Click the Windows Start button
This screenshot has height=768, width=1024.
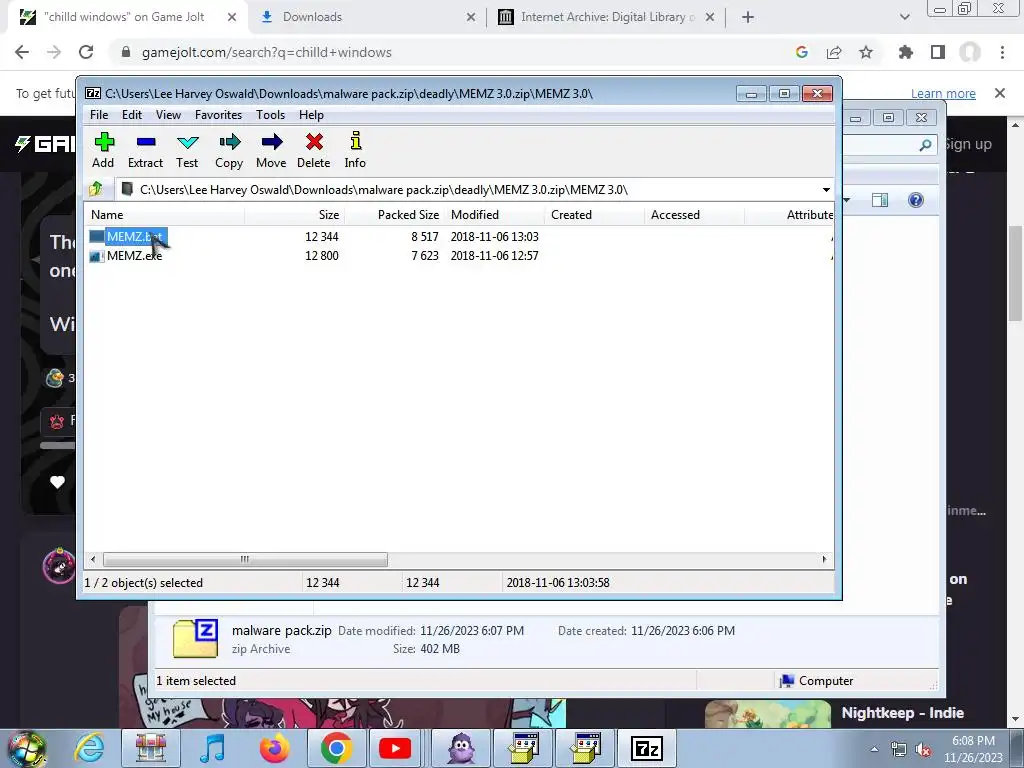pos(26,748)
